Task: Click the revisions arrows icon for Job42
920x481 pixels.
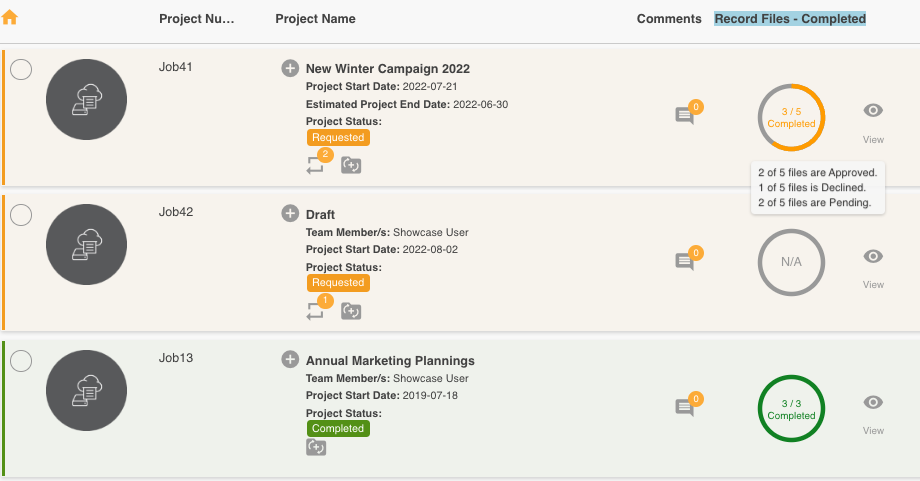Action: coord(316,312)
